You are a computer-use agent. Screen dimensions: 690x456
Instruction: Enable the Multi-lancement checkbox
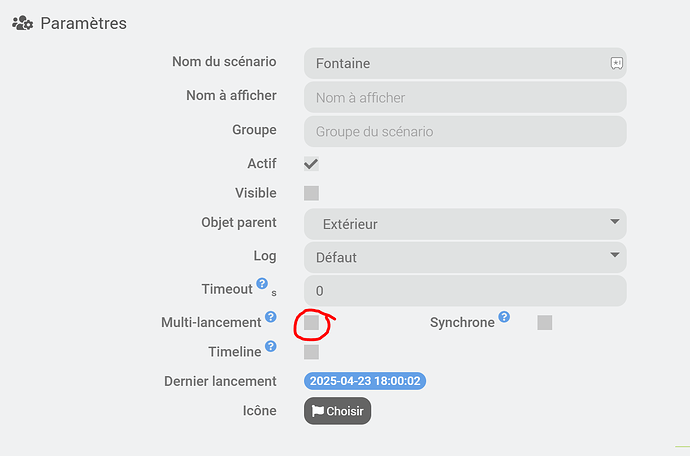311,323
